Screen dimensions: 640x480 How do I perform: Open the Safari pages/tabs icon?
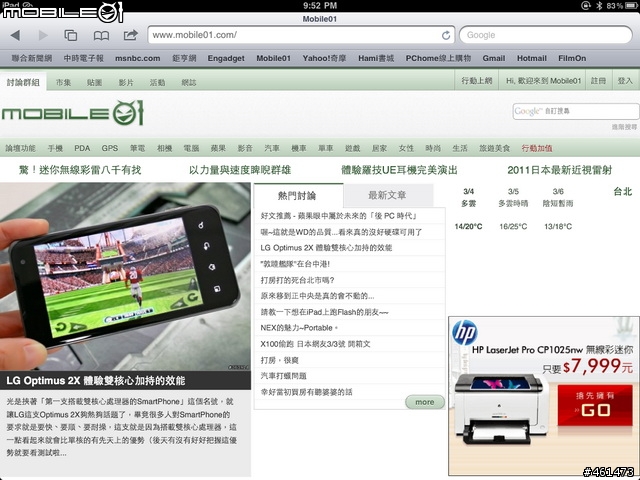[71, 35]
